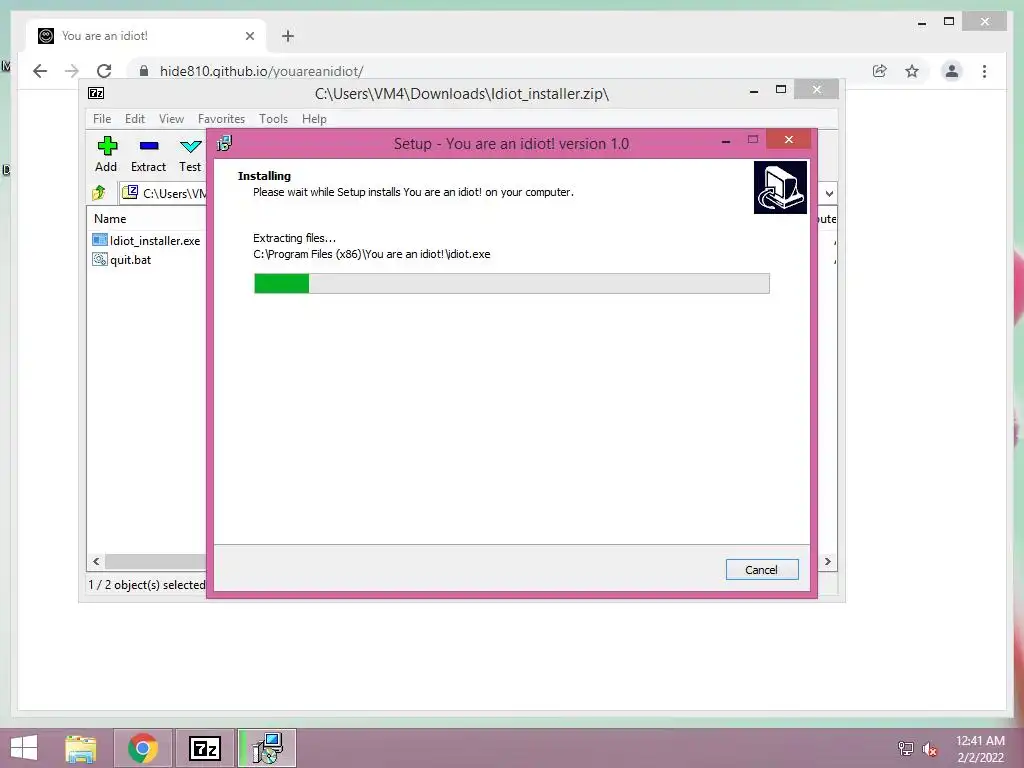Click the Test toolbar icon in 7-Zip
Viewport: 1024px width, 768px height.
point(191,146)
